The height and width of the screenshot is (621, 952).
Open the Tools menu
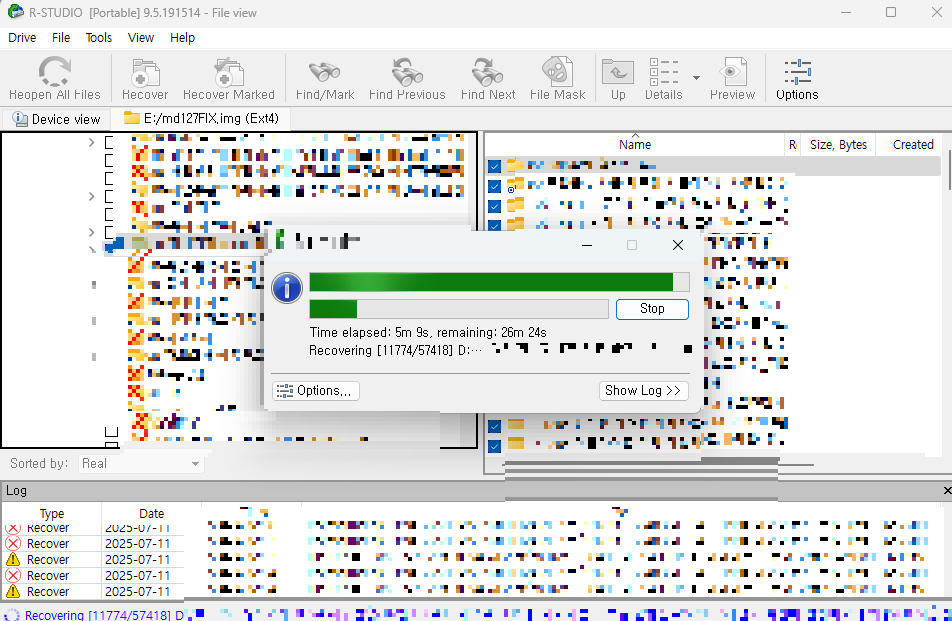[98, 38]
